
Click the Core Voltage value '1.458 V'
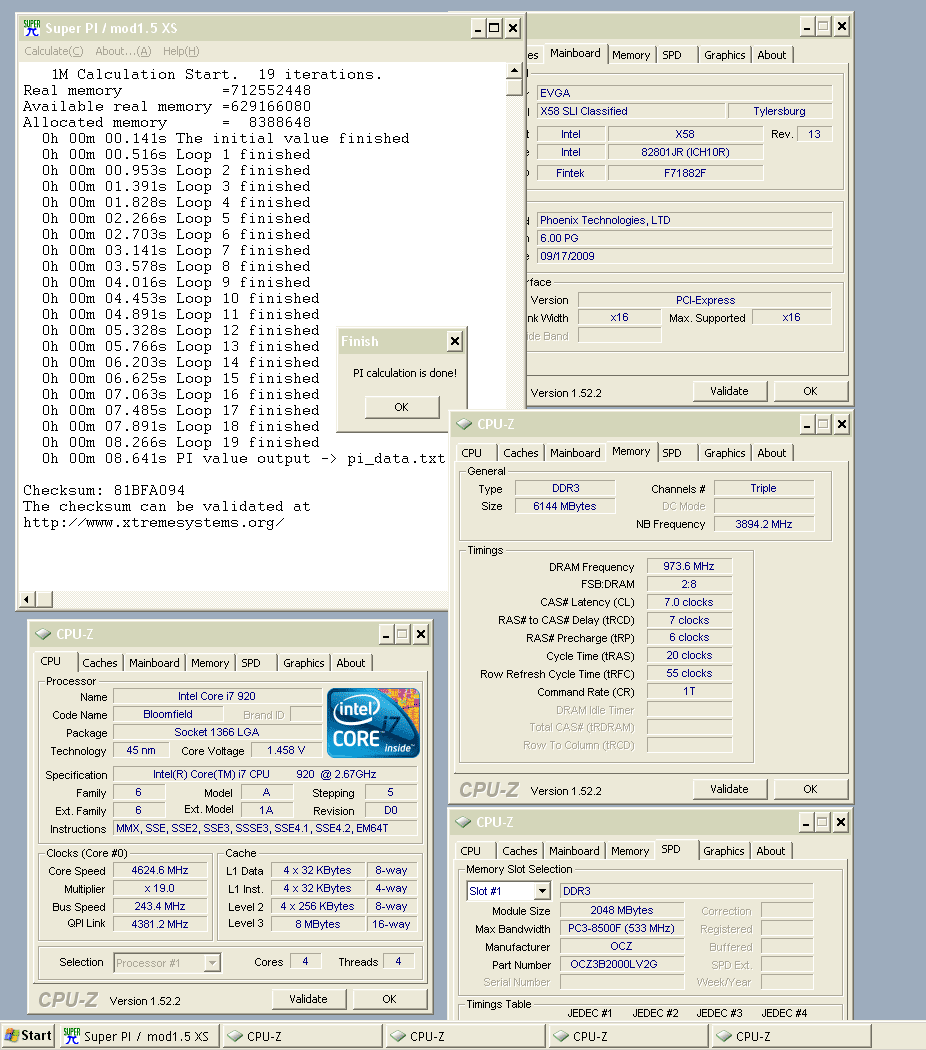(286, 751)
